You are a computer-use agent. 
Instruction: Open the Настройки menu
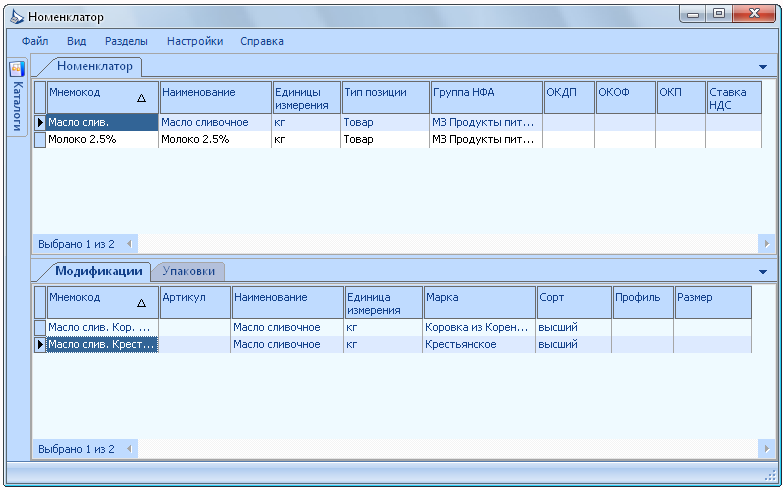pyautogui.click(x=195, y=41)
